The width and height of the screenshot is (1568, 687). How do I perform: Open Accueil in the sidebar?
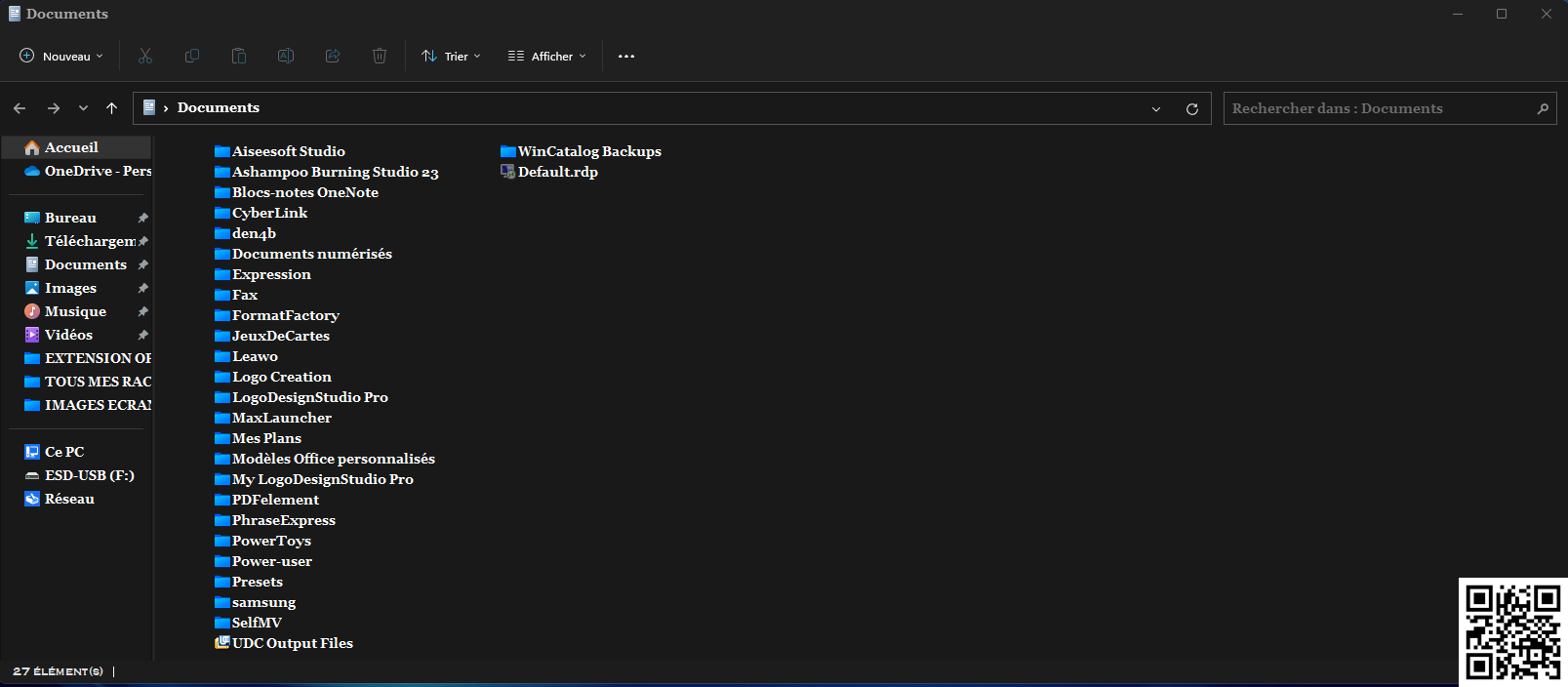(76, 147)
